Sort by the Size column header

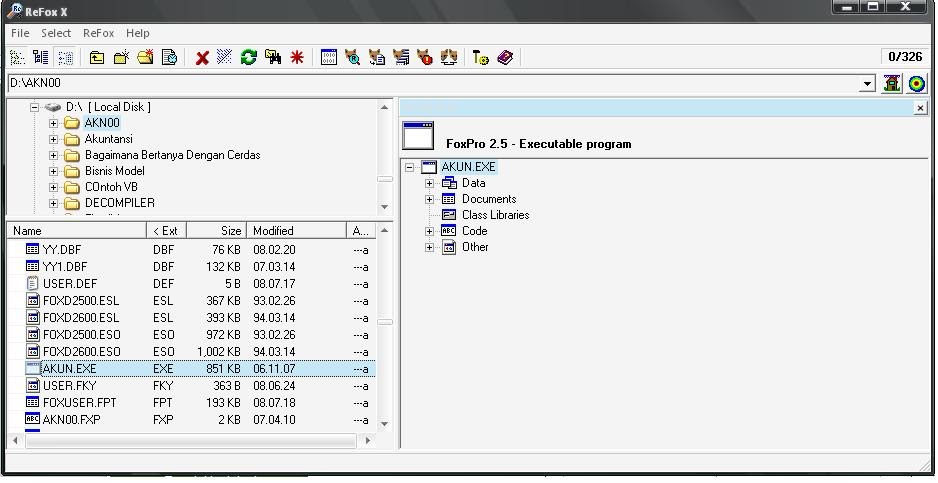pos(216,230)
